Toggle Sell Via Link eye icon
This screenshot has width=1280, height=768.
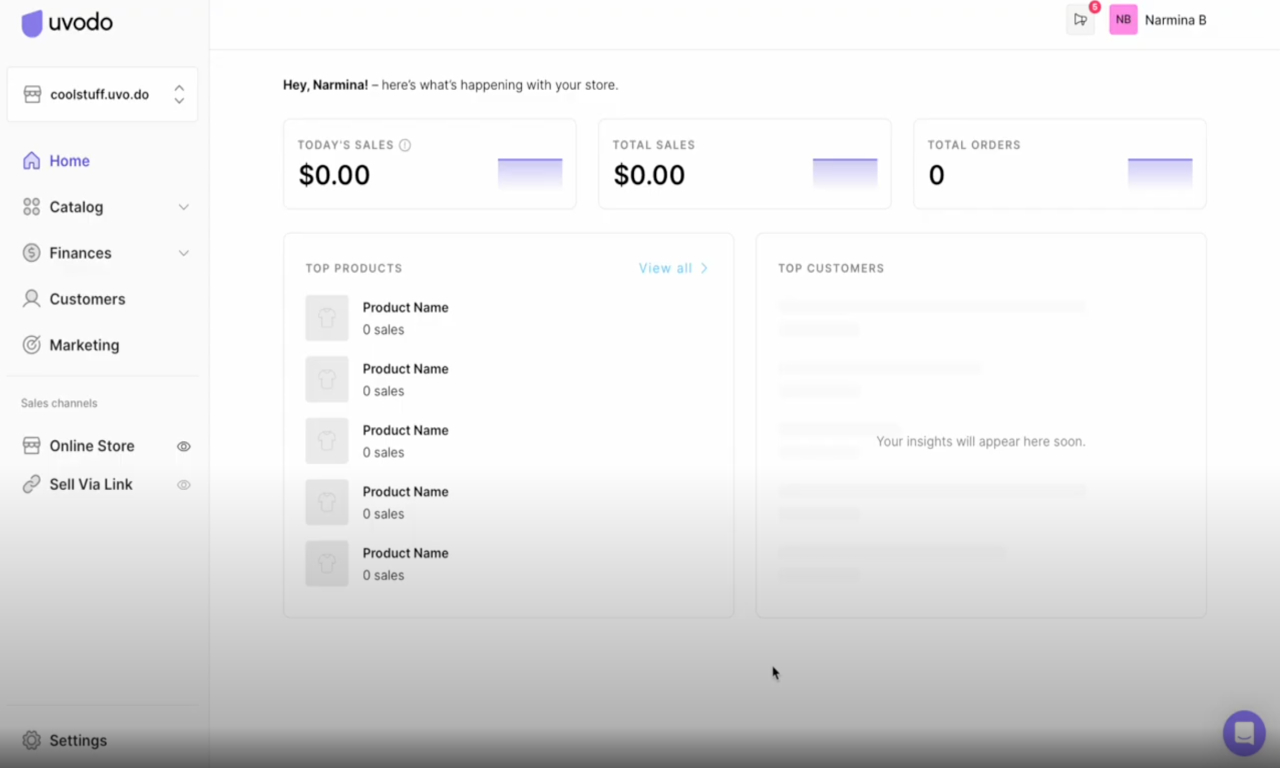click(x=183, y=485)
